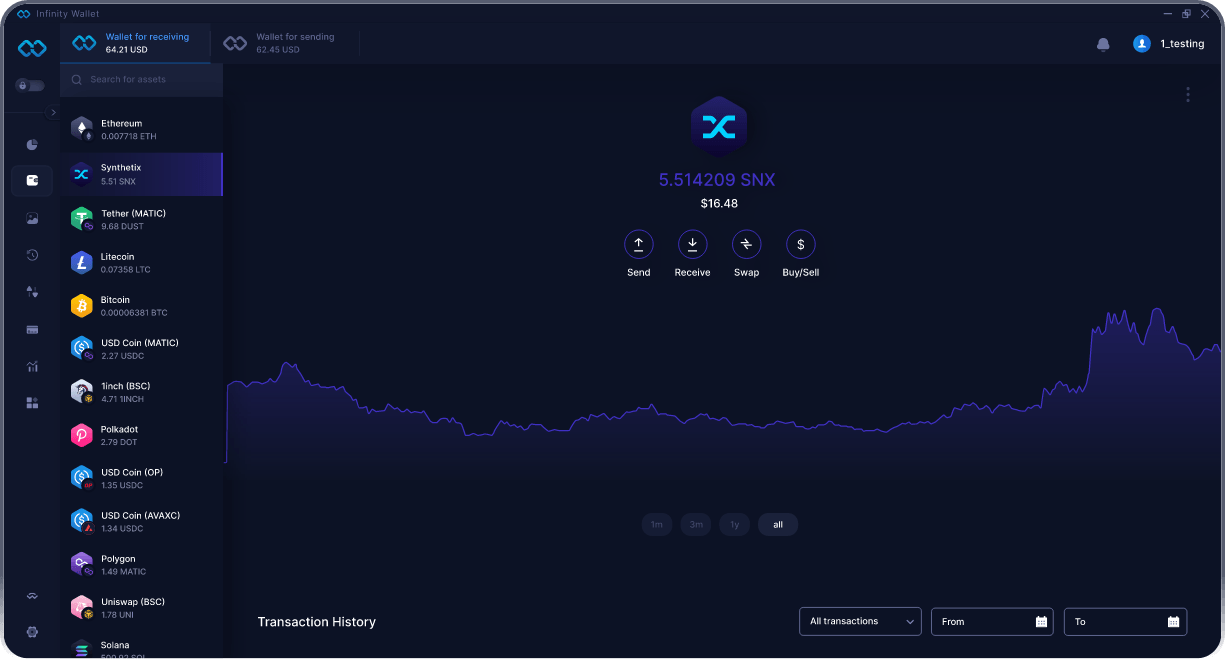The width and height of the screenshot is (1225, 662).
Task: Click the Infinity Wallet logo in sidebar
Action: 32,48
